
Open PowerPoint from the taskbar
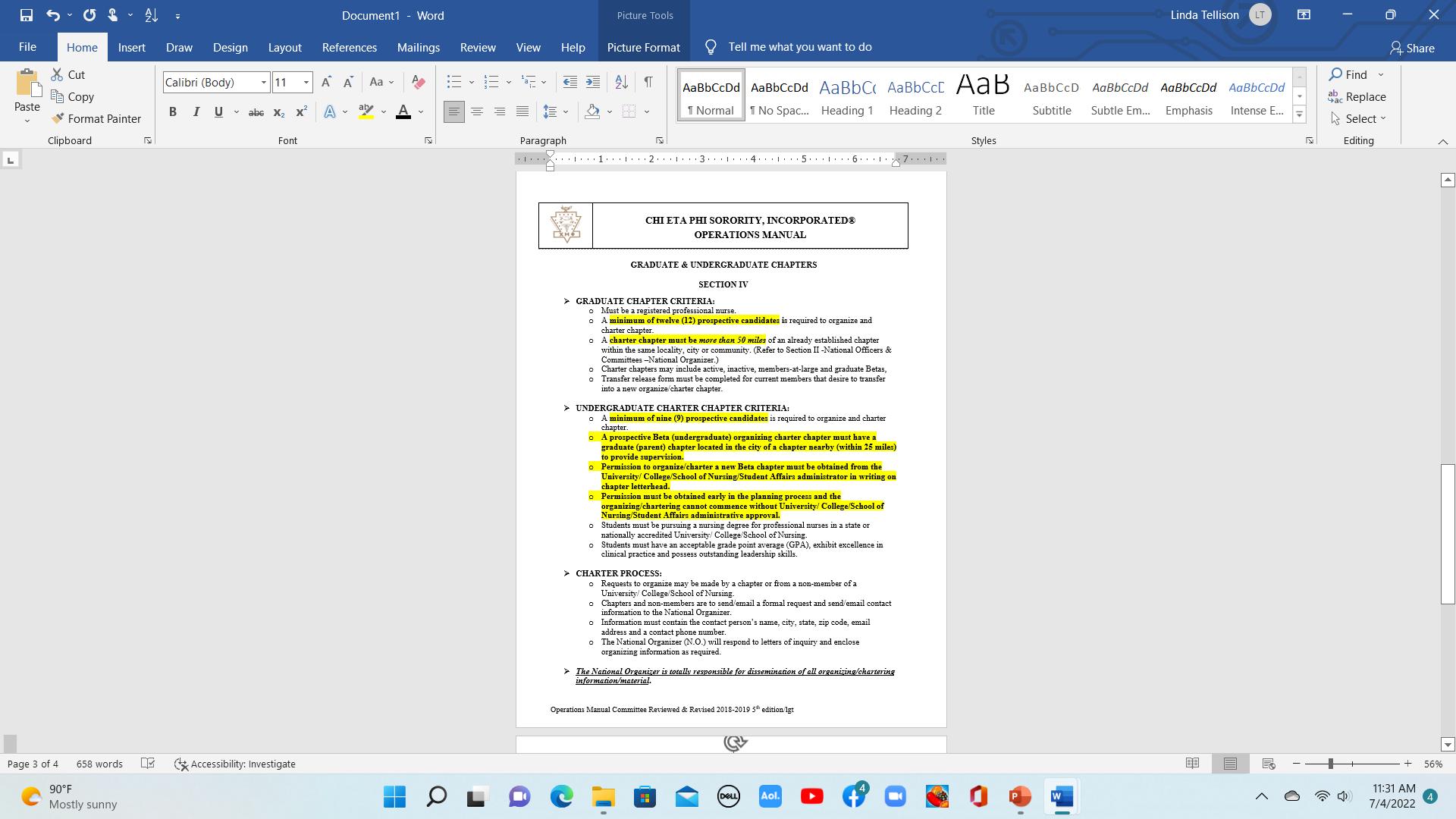[1020, 796]
